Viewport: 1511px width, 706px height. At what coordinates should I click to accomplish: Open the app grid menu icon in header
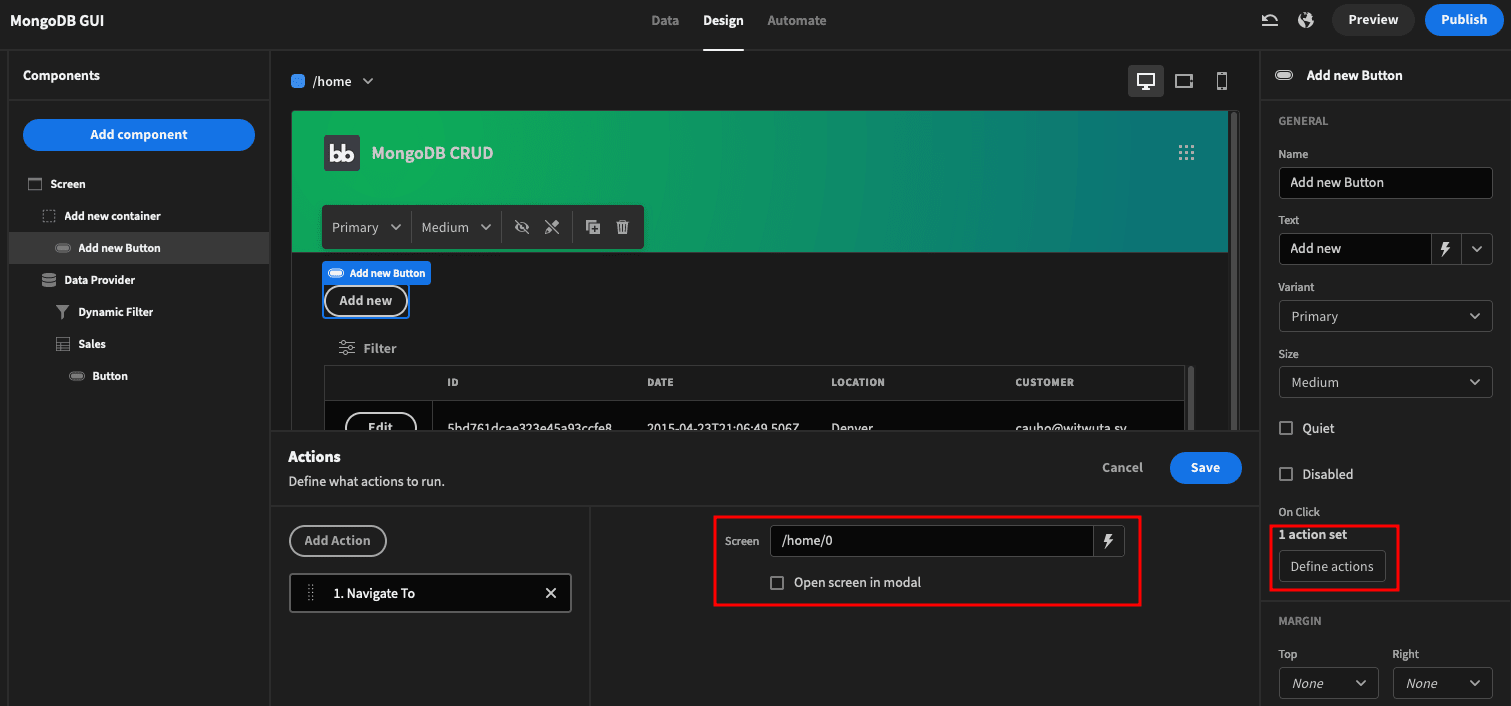point(1187,153)
